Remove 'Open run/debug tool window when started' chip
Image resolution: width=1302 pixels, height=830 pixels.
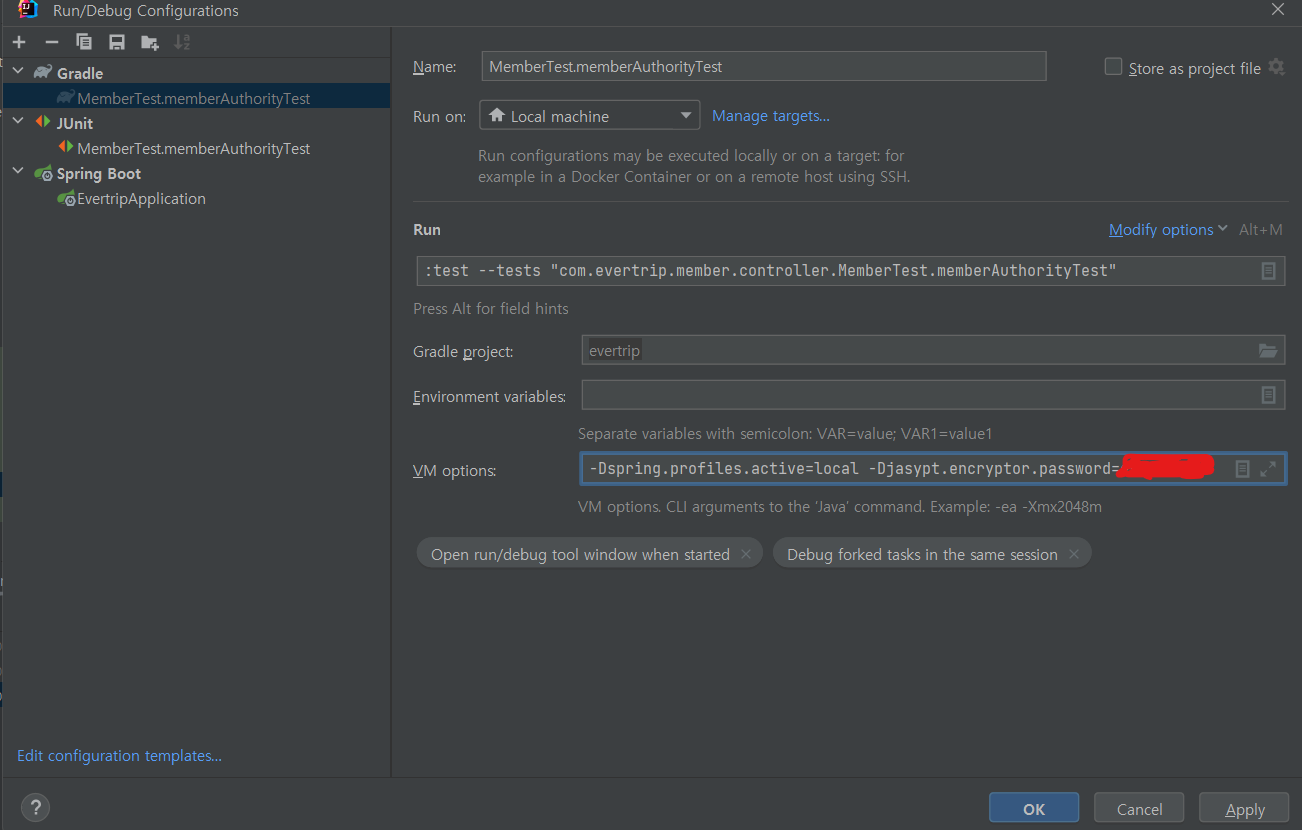(746, 554)
